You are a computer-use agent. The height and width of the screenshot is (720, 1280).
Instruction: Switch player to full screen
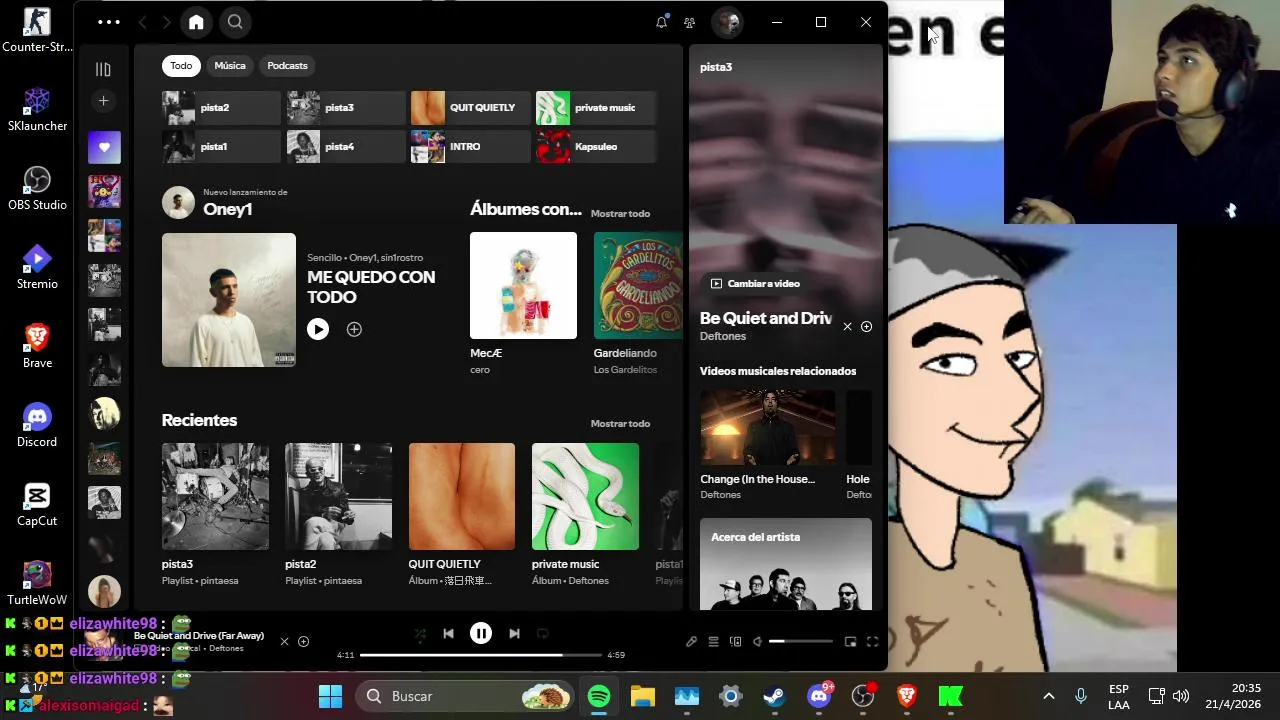click(x=872, y=642)
